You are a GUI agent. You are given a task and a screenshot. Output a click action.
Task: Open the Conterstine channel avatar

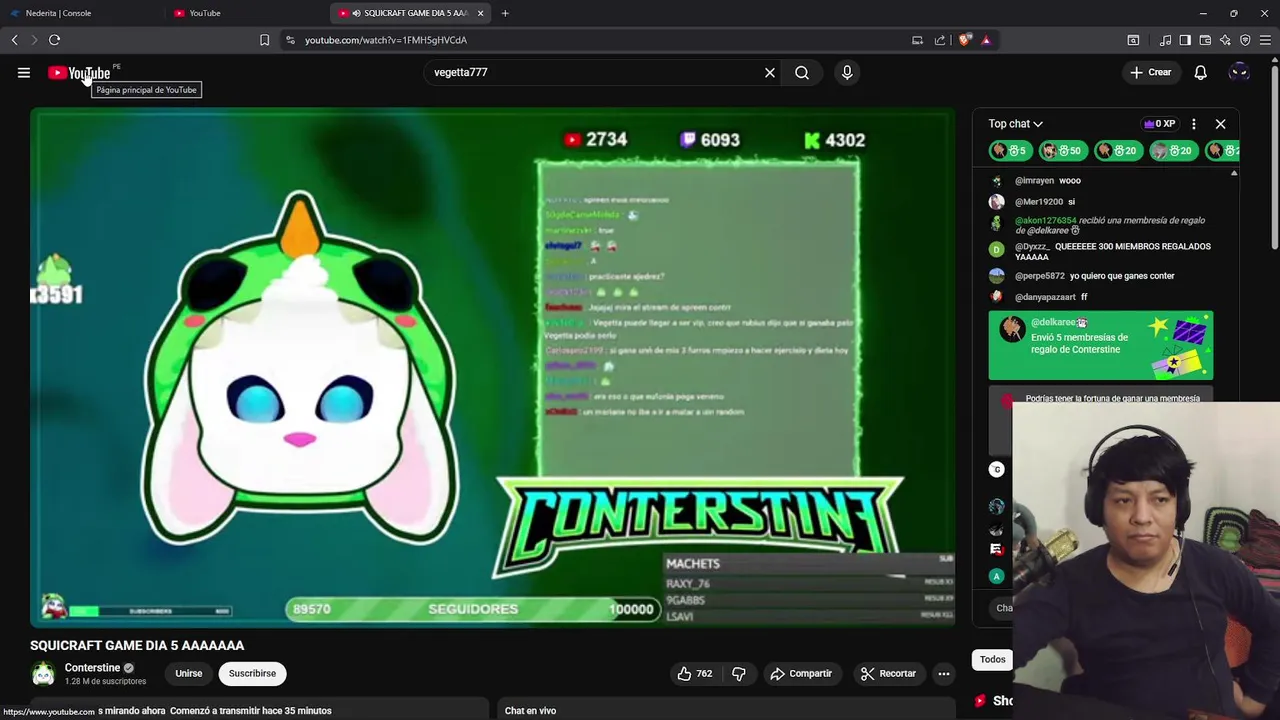pos(43,674)
